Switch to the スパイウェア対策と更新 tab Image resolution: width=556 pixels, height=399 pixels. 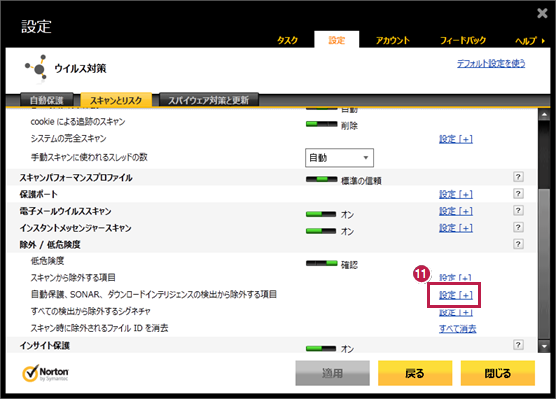[208, 100]
